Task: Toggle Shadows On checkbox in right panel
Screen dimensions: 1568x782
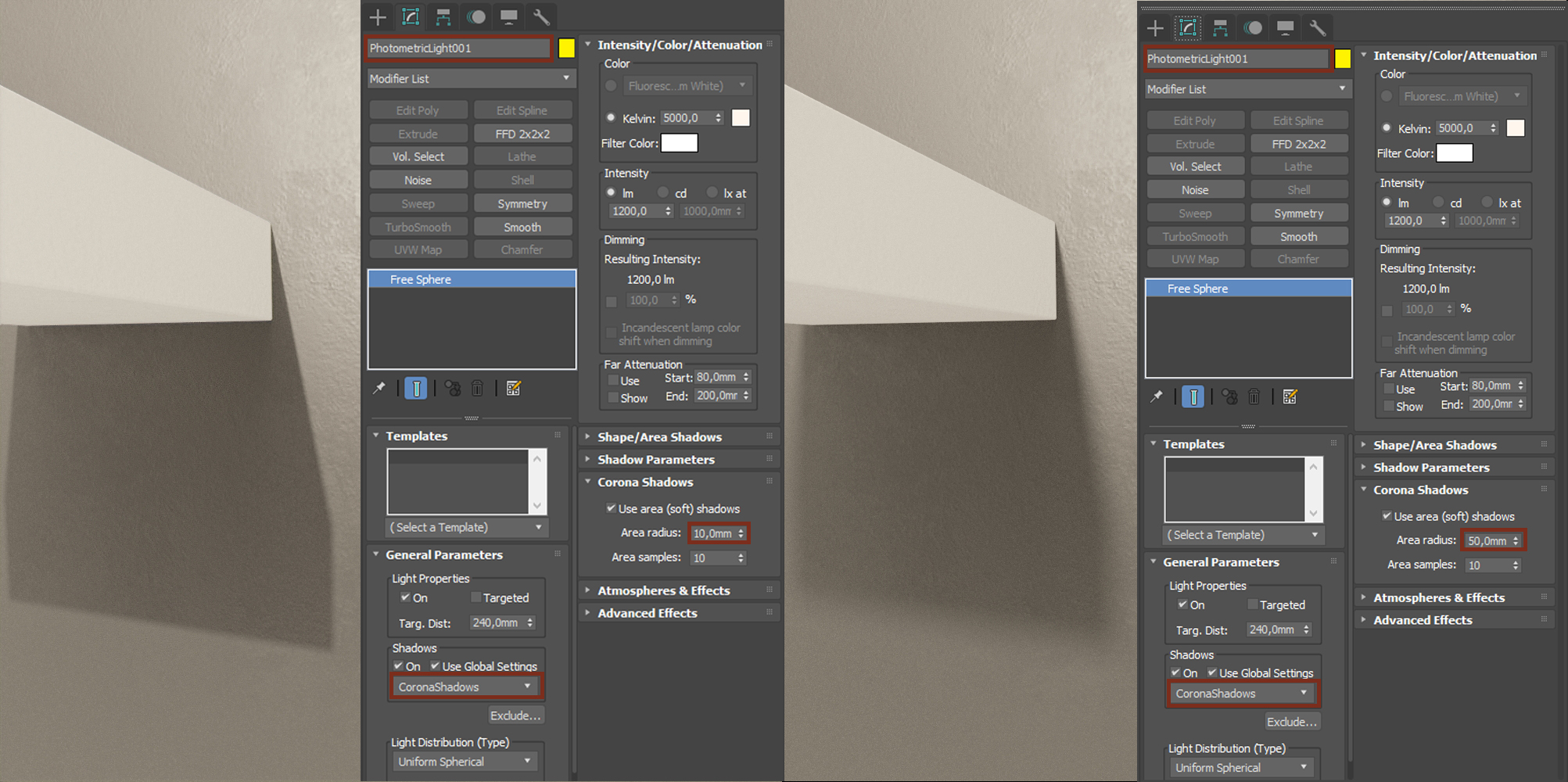Action: [1175, 673]
